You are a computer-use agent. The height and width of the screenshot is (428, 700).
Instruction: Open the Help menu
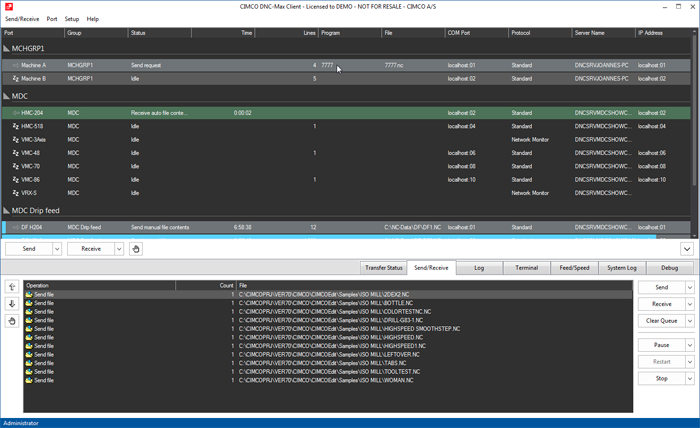coord(92,19)
